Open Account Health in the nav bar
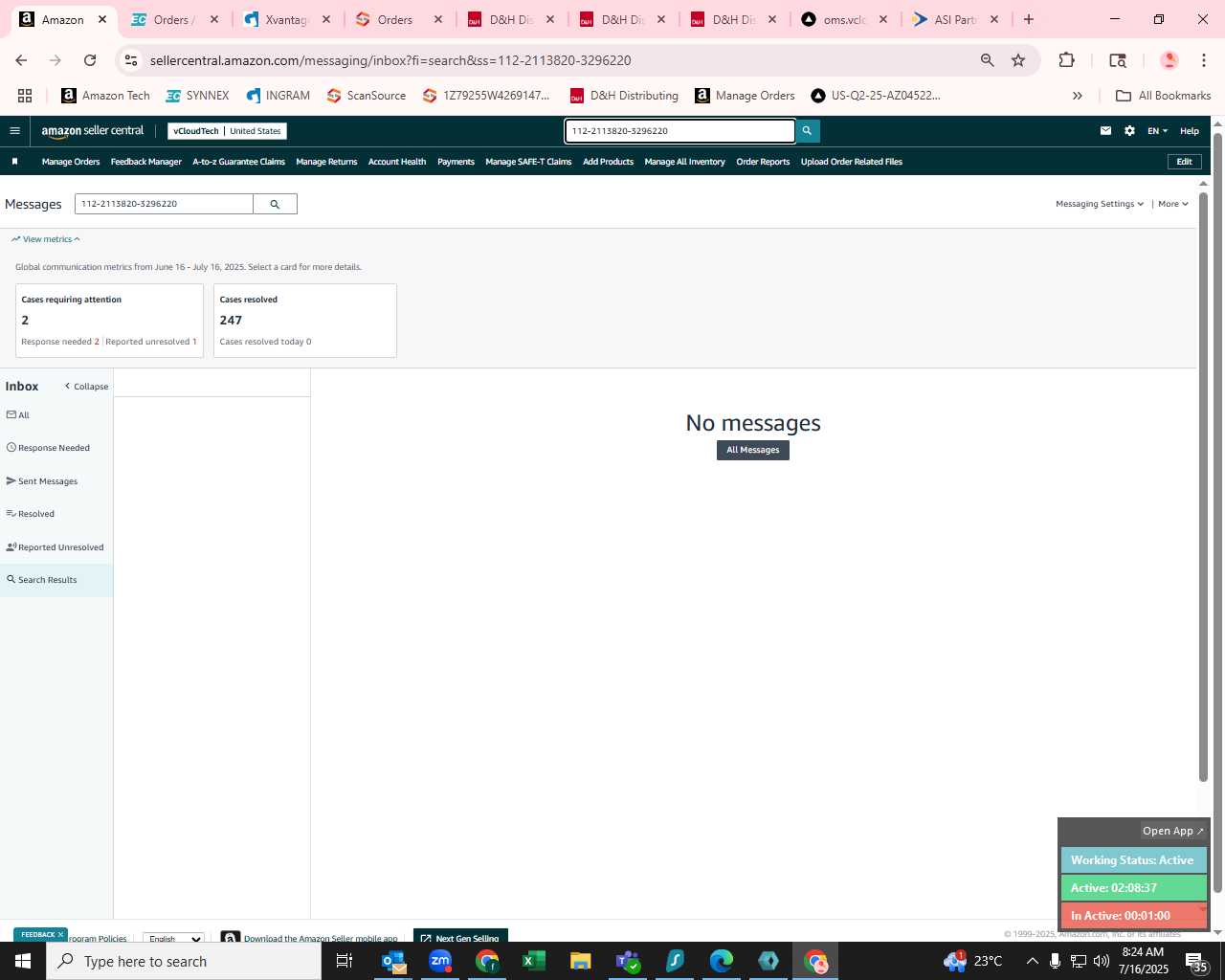1225x980 pixels. [x=397, y=162]
